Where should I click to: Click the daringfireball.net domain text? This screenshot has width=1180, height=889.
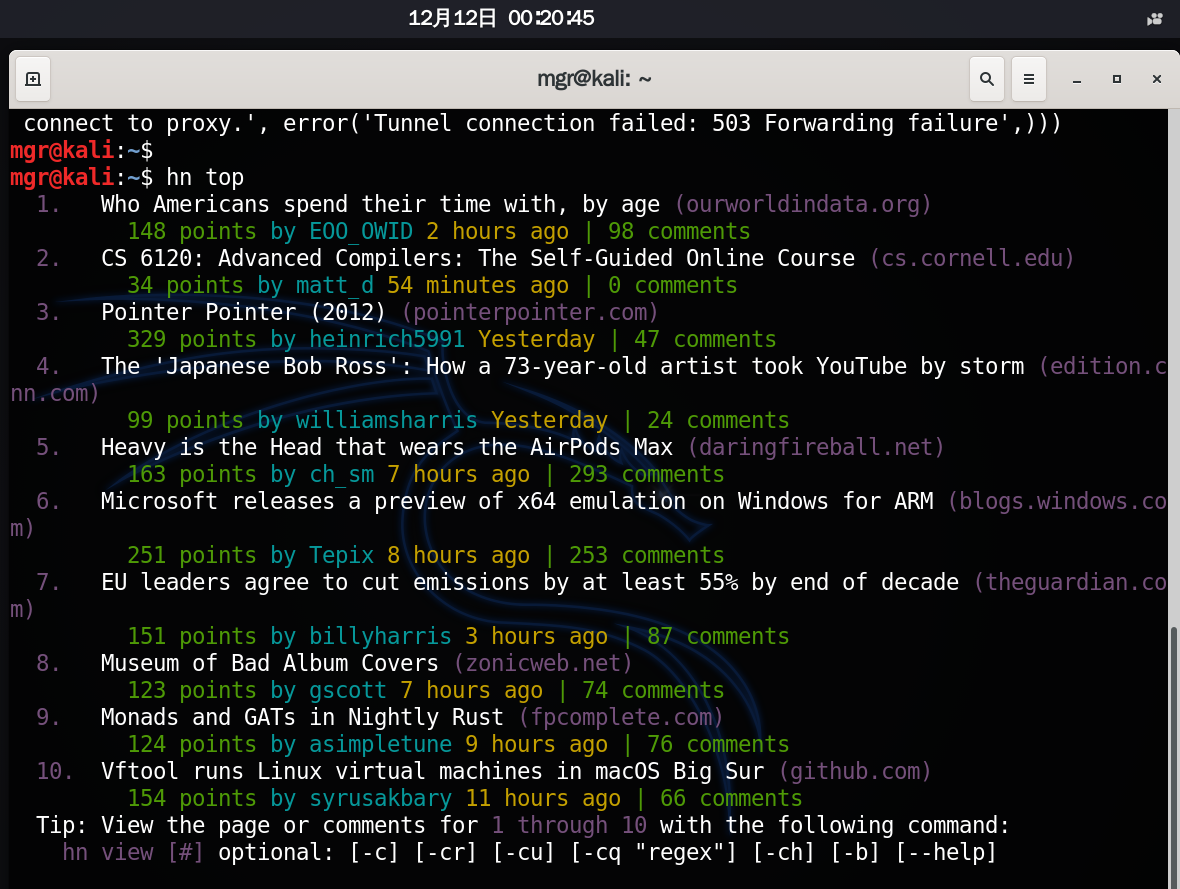coord(816,448)
